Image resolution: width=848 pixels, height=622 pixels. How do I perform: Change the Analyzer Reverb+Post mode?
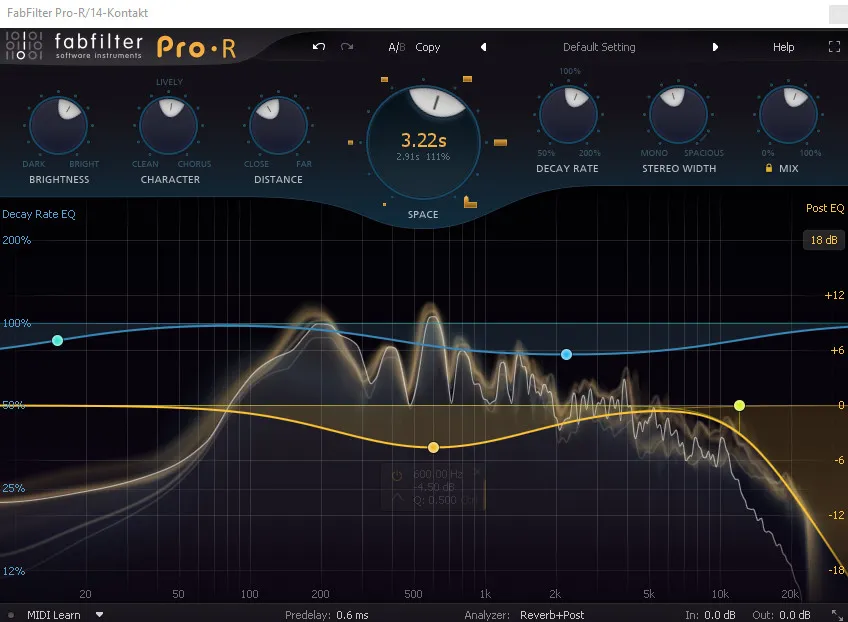click(552, 615)
